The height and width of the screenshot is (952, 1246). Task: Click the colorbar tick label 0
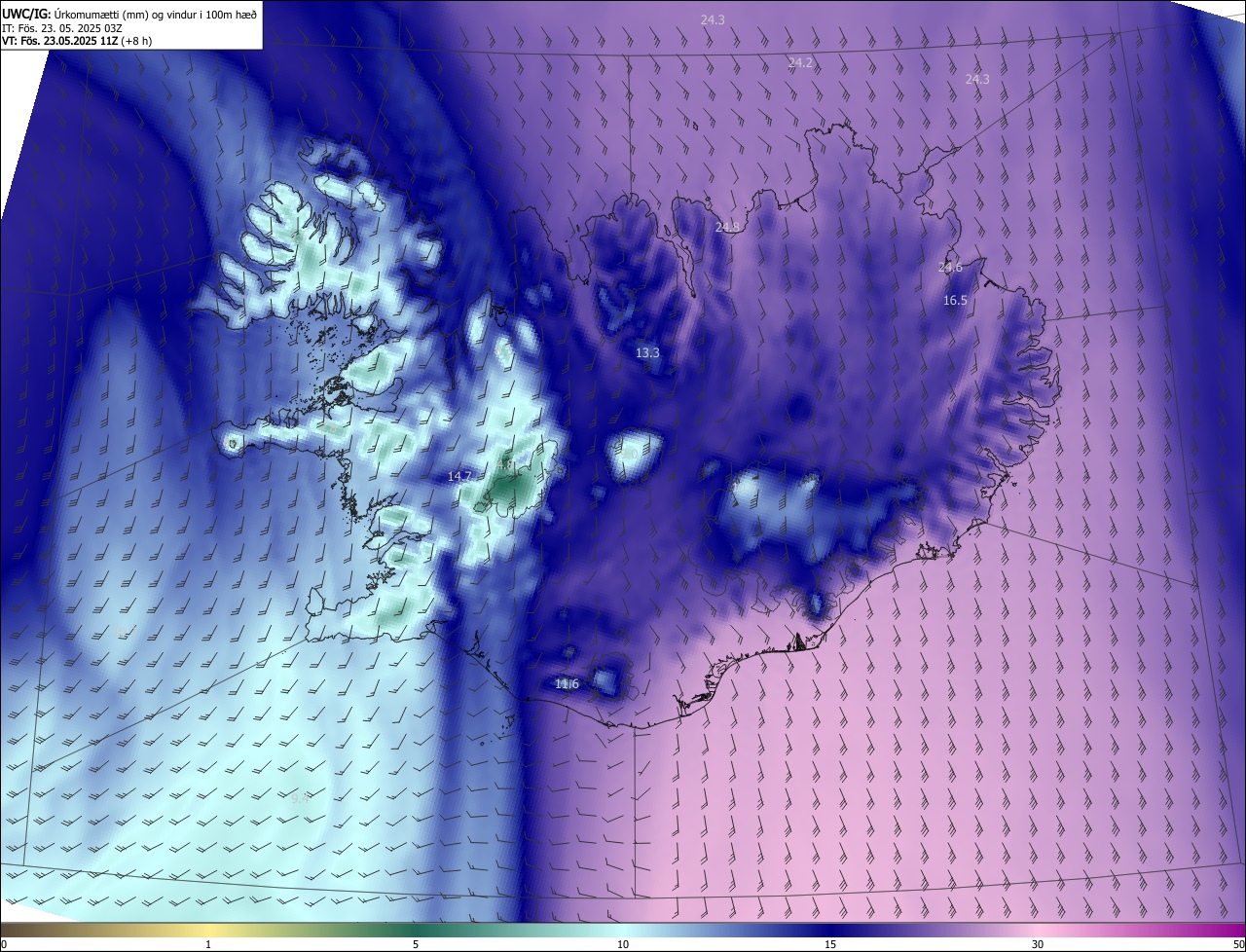point(3,944)
